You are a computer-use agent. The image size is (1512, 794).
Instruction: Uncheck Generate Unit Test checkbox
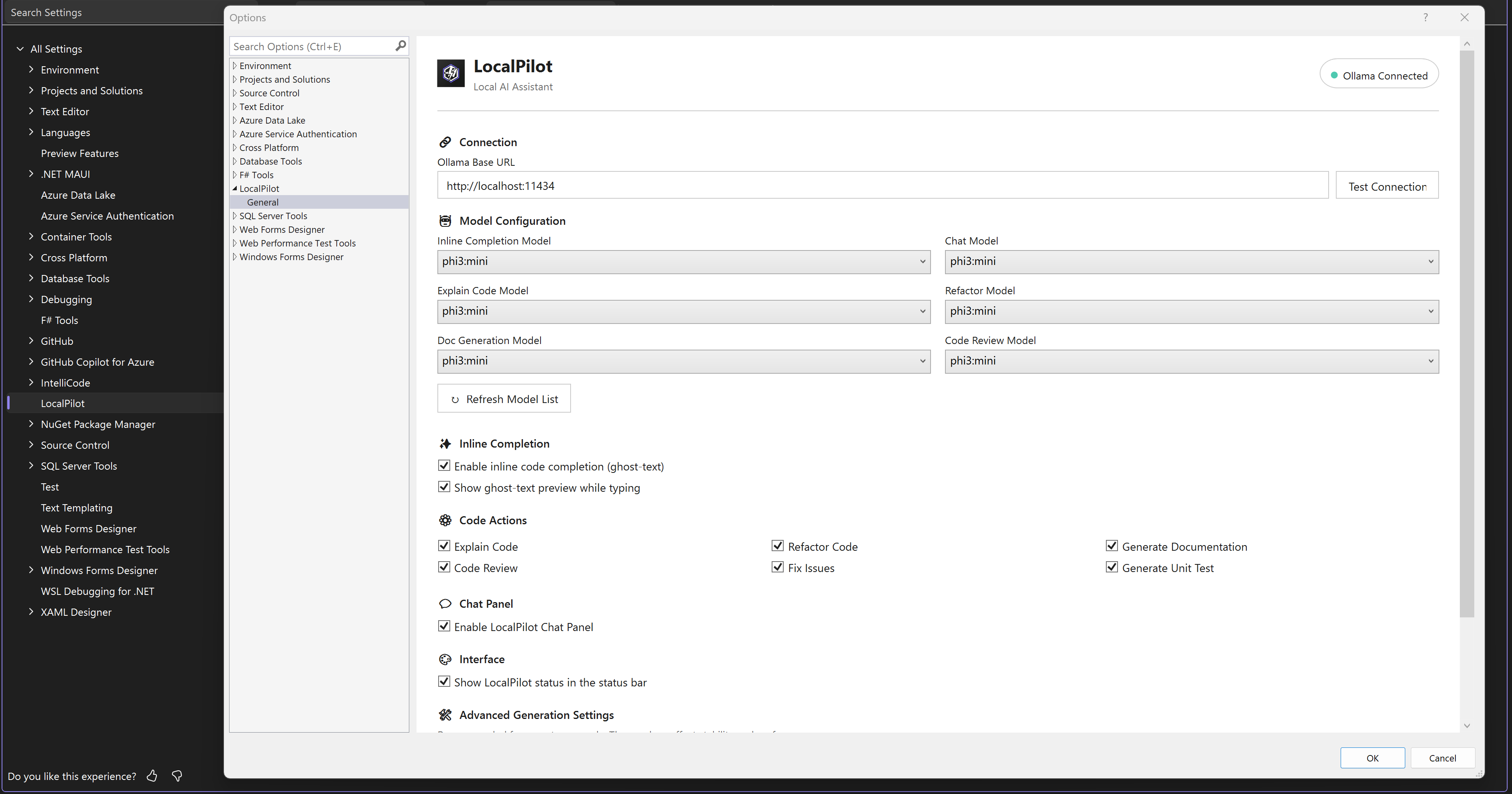[x=1112, y=567]
